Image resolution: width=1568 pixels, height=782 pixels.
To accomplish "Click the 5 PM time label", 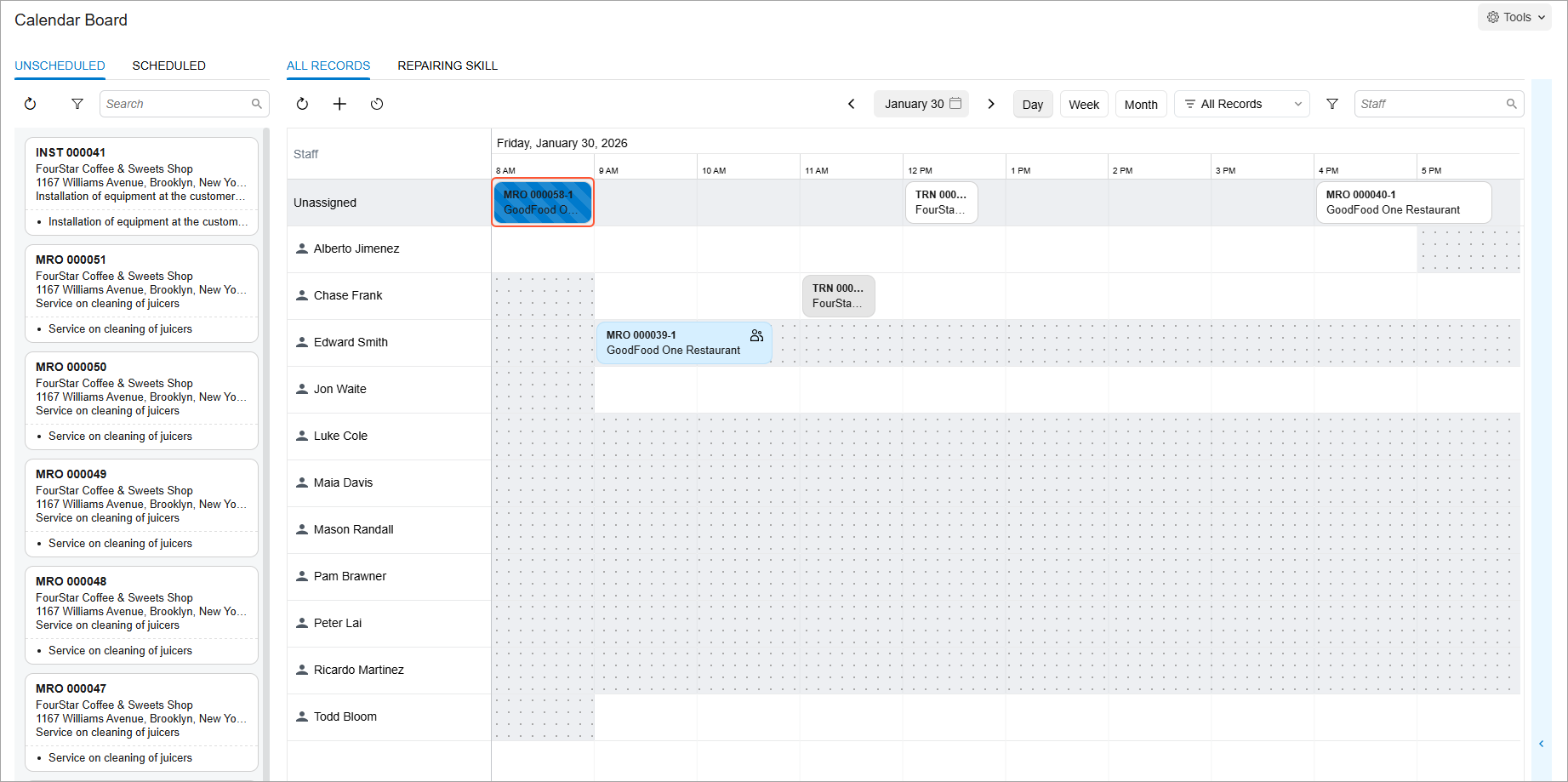I will click(x=1432, y=171).
